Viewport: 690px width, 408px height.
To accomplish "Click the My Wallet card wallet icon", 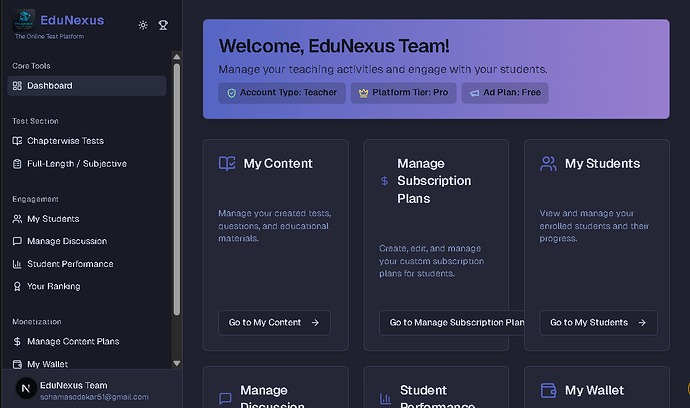I will click(x=548, y=390).
